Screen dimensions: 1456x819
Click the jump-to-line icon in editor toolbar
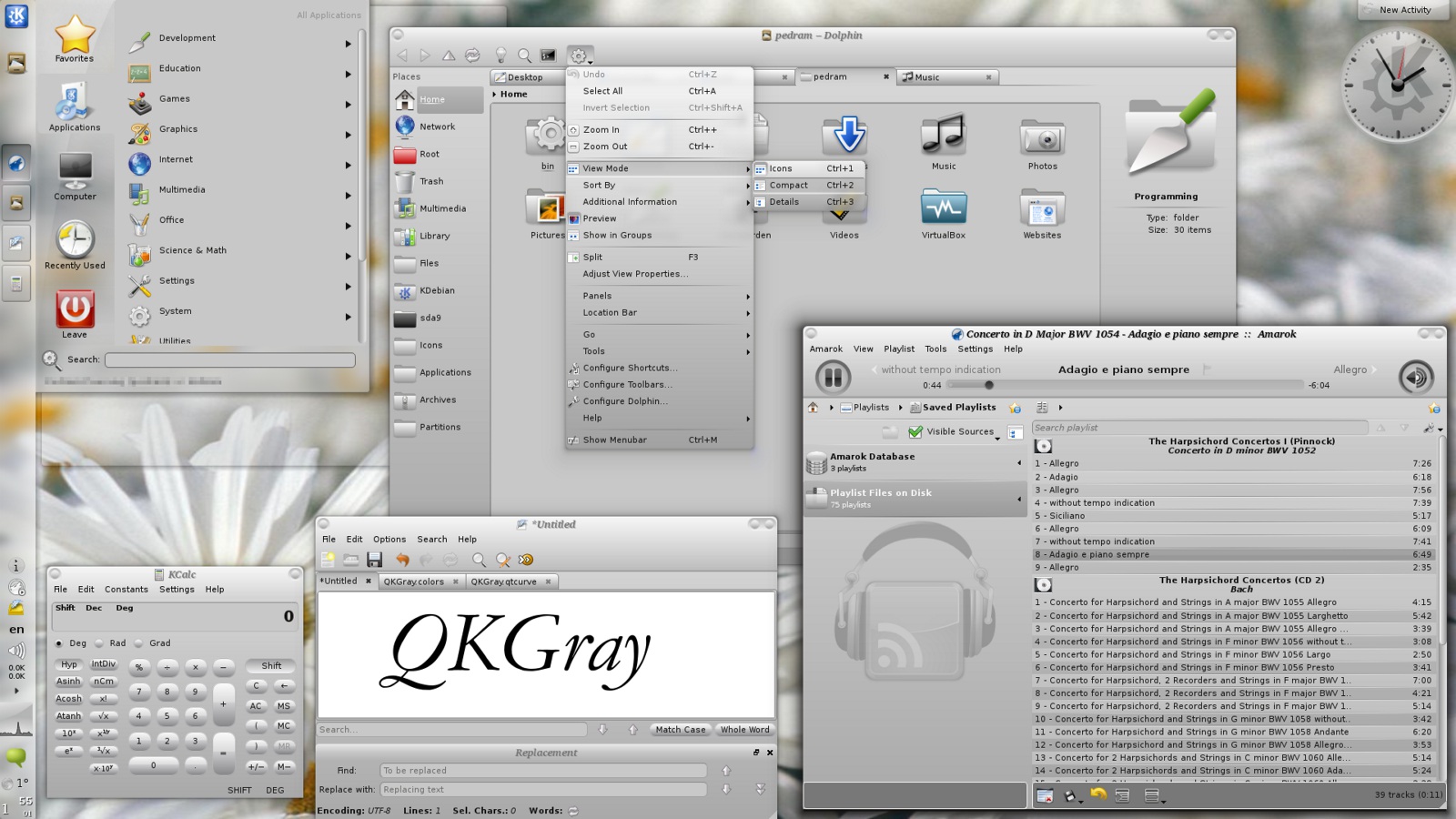526,560
